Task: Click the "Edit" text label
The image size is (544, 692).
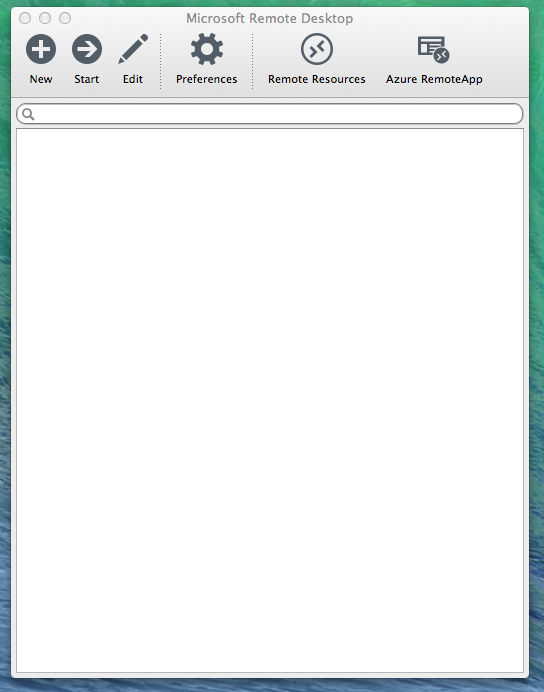Action: [x=133, y=79]
